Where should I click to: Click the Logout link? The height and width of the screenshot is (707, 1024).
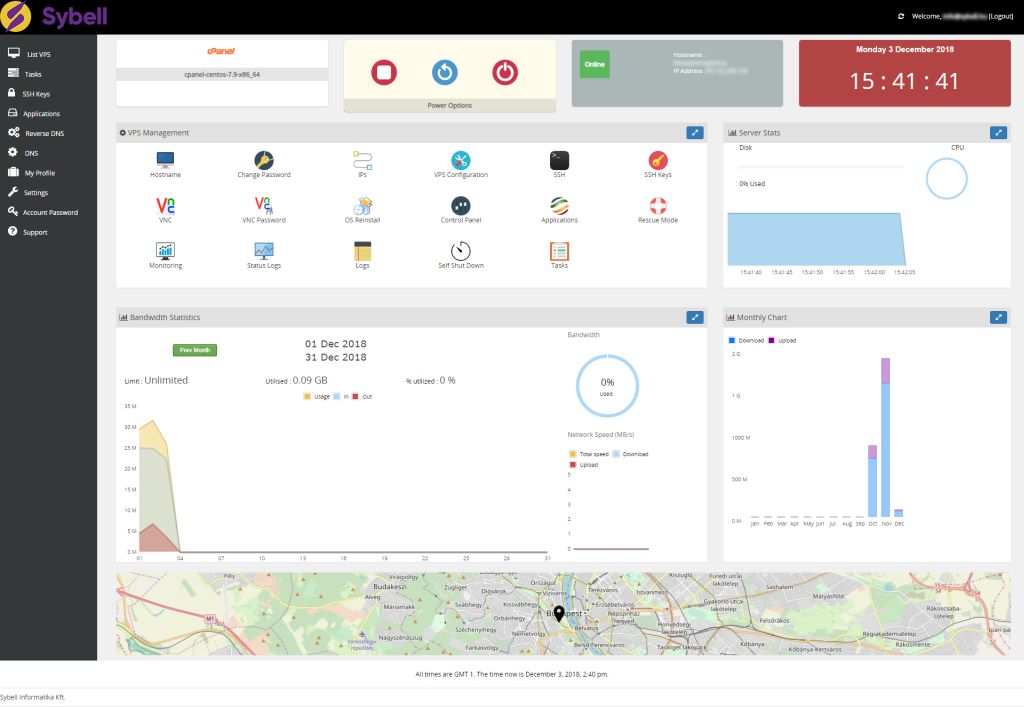pyautogui.click(x=1000, y=17)
